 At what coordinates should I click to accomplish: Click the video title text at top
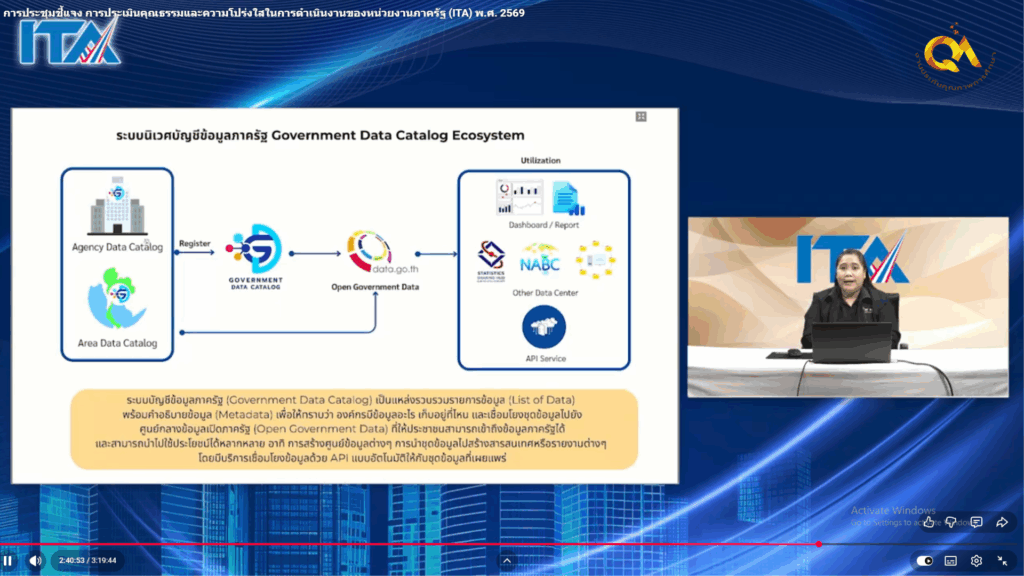coord(264,13)
